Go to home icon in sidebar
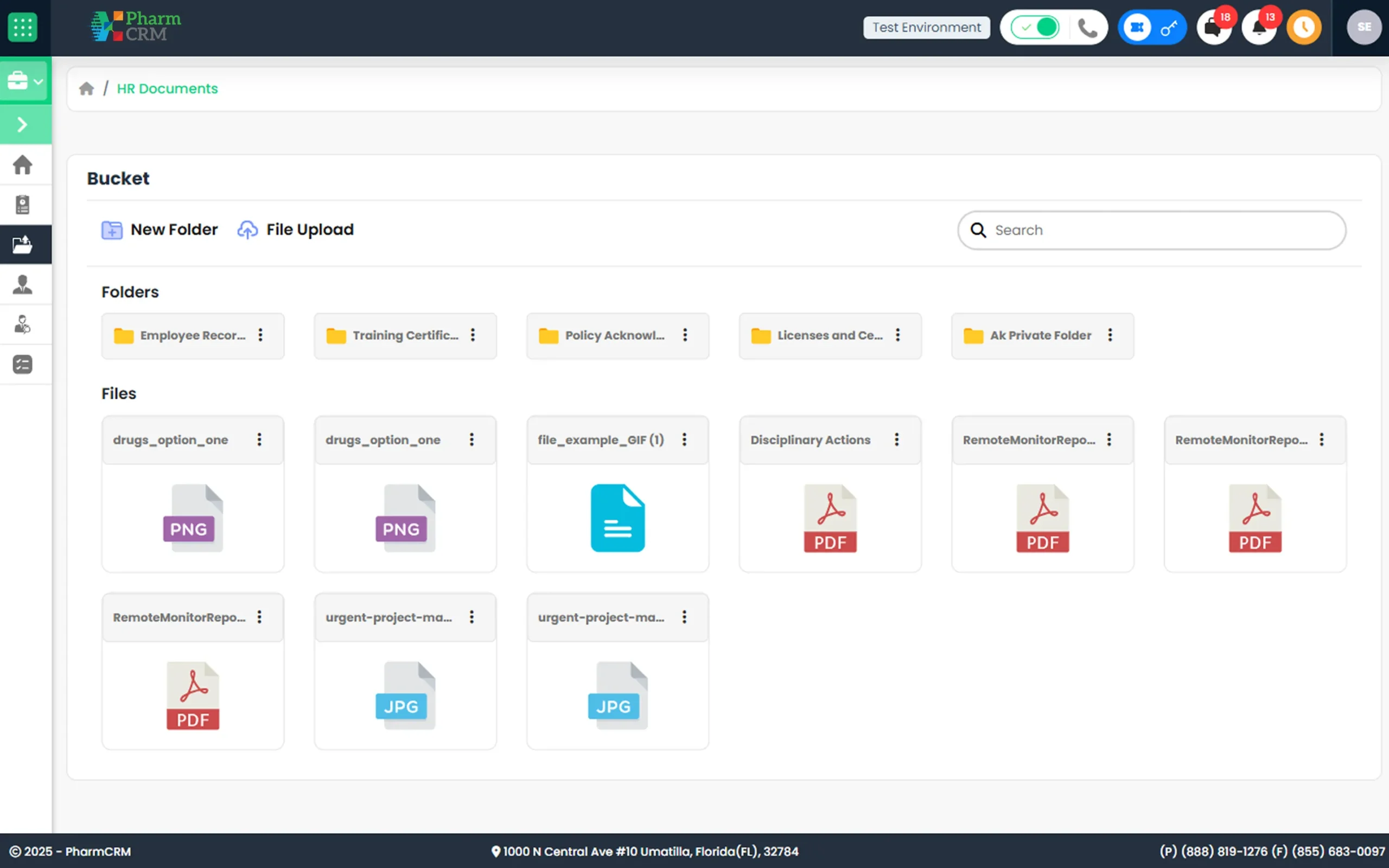The image size is (1389, 868). click(x=23, y=165)
